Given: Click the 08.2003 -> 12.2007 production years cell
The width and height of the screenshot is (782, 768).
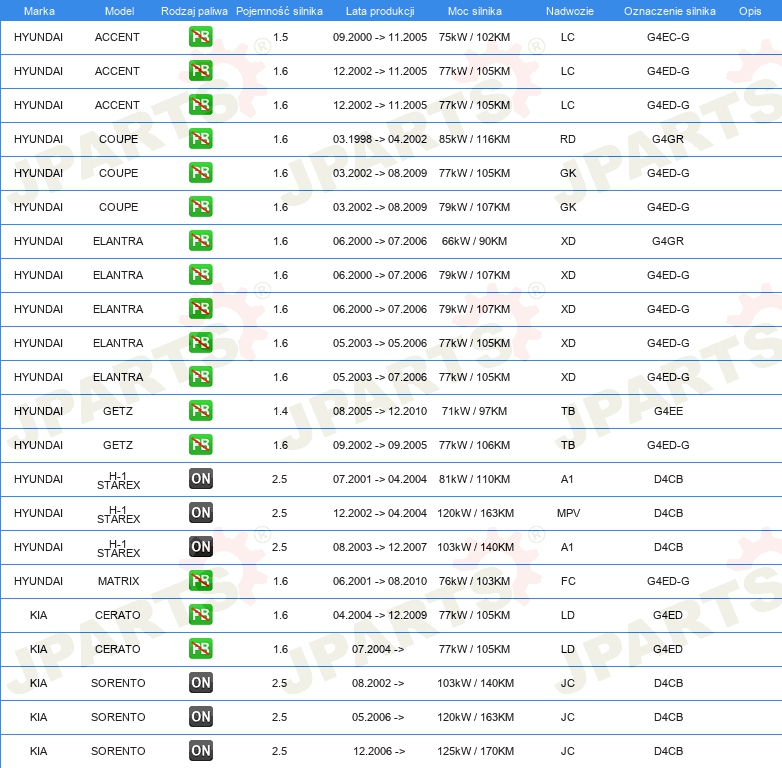Looking at the screenshot, I should coord(380,547).
